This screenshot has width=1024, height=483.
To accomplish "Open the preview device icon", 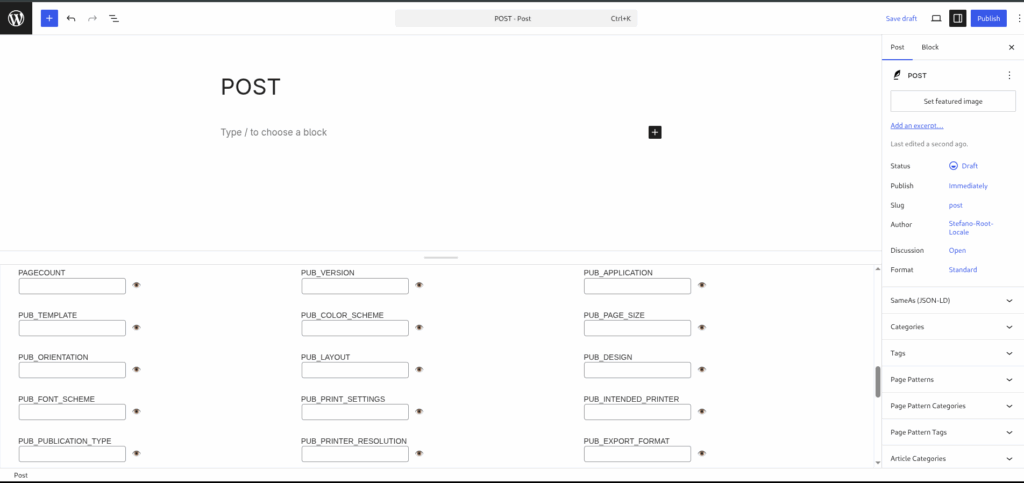I will [x=936, y=18].
